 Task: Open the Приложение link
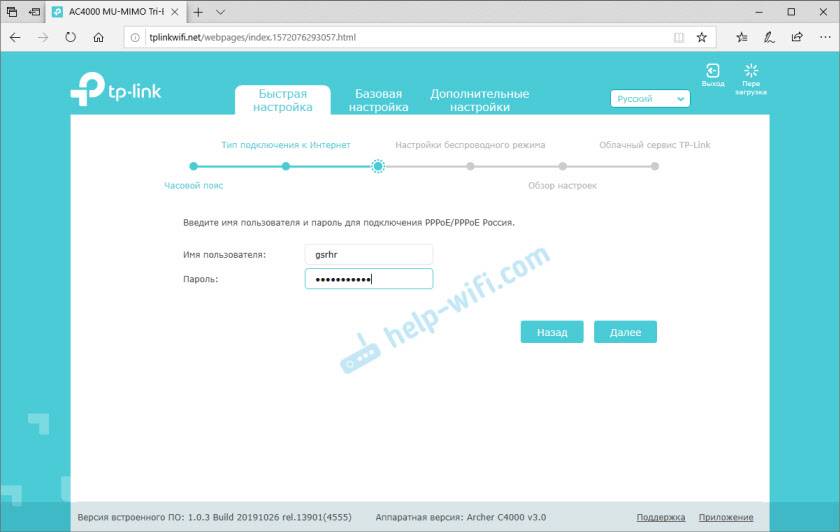point(726,517)
